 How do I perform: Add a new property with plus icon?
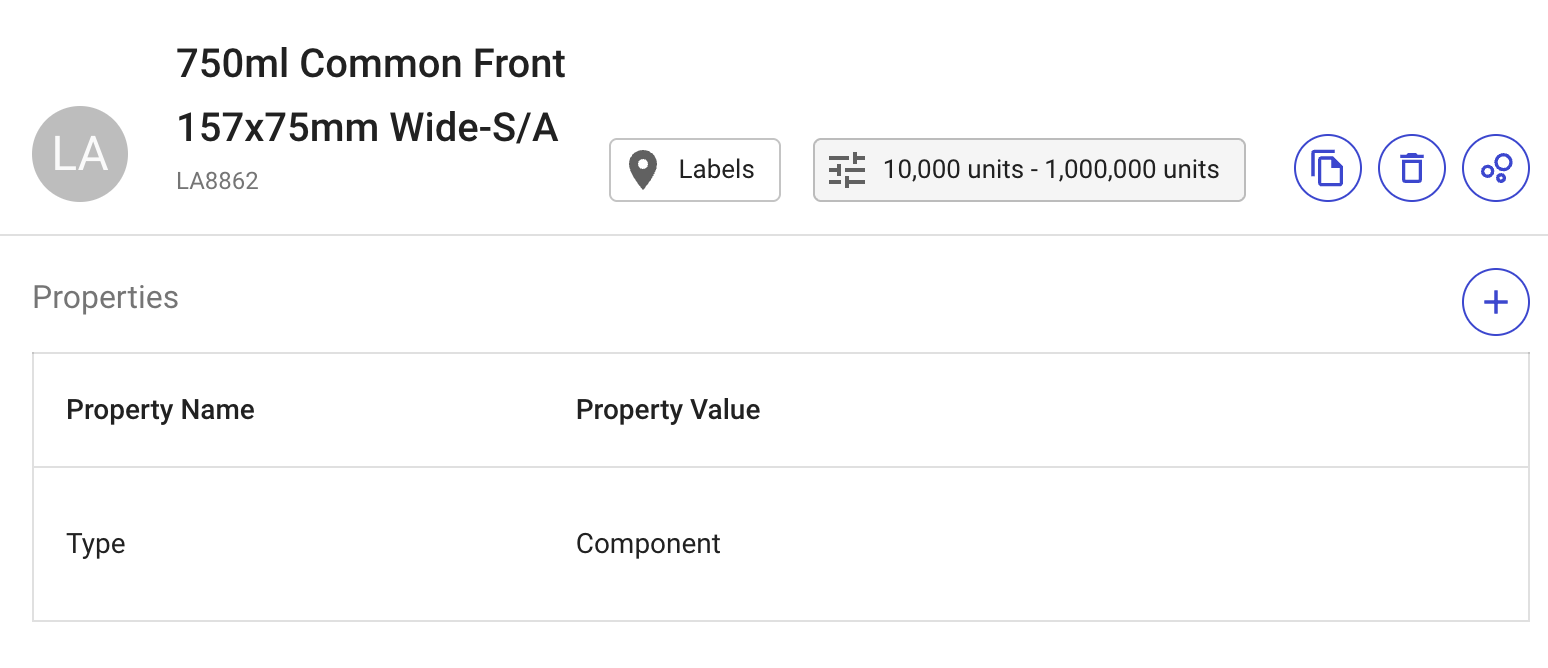pos(1495,302)
